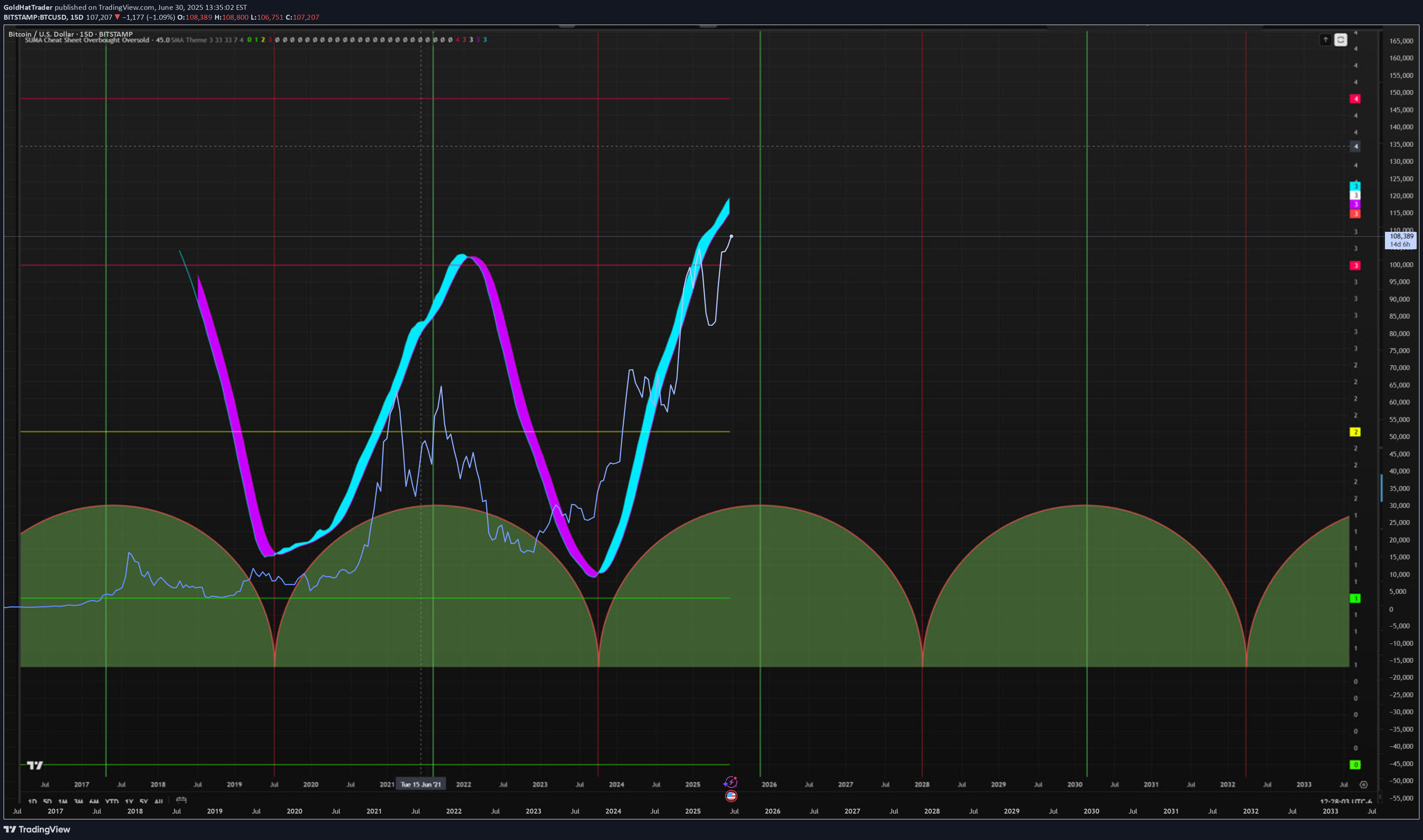1423x840 pixels.
Task: Click the 150,000 price axis label
Action: pos(1401,93)
